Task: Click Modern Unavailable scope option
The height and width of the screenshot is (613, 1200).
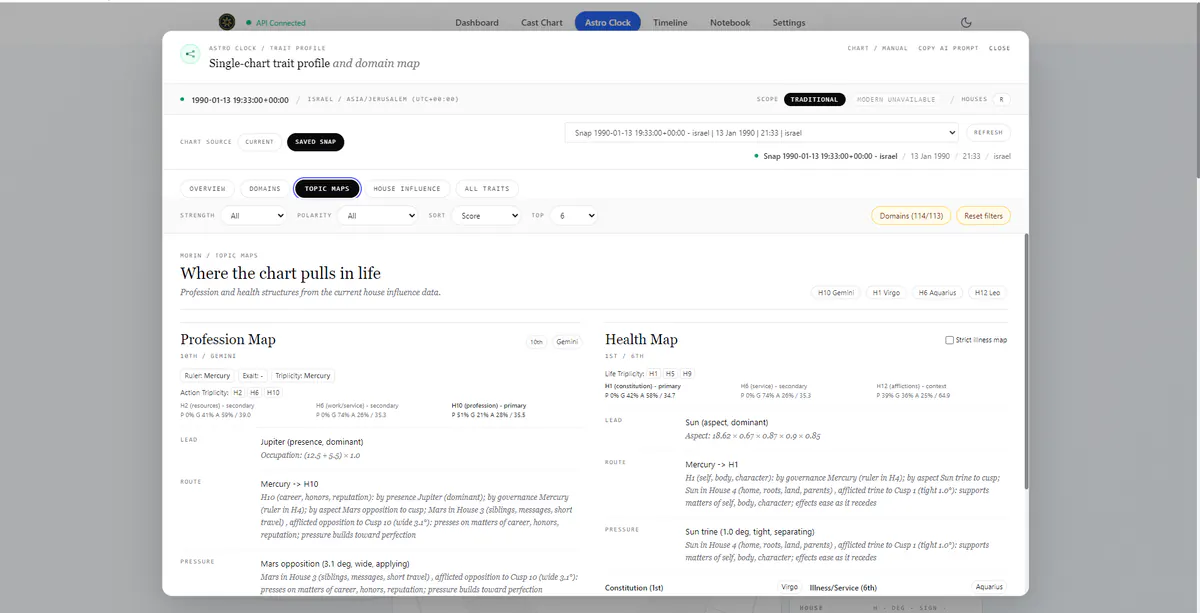Action: (x=896, y=100)
